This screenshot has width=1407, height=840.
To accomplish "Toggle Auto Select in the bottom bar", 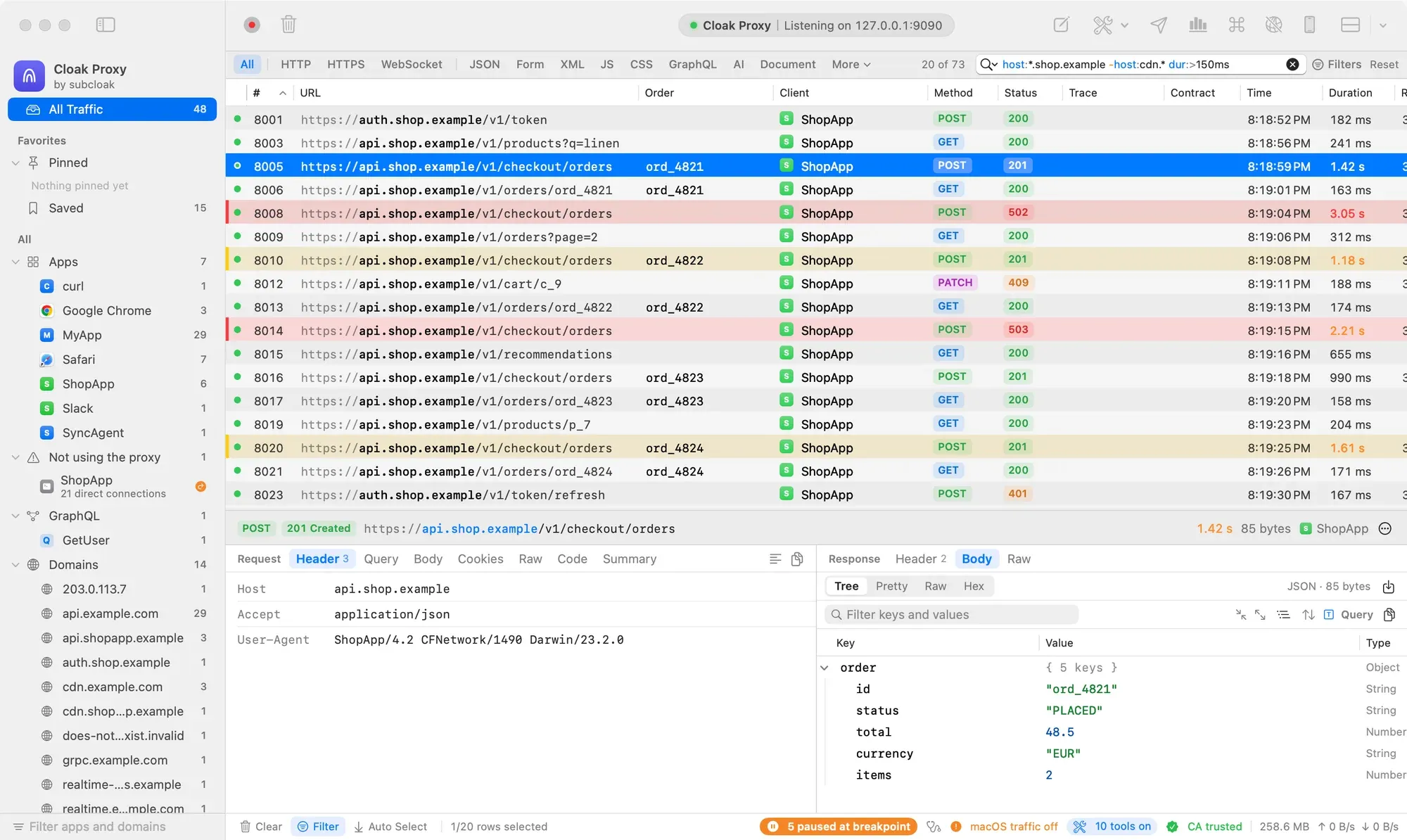I will (x=390, y=827).
